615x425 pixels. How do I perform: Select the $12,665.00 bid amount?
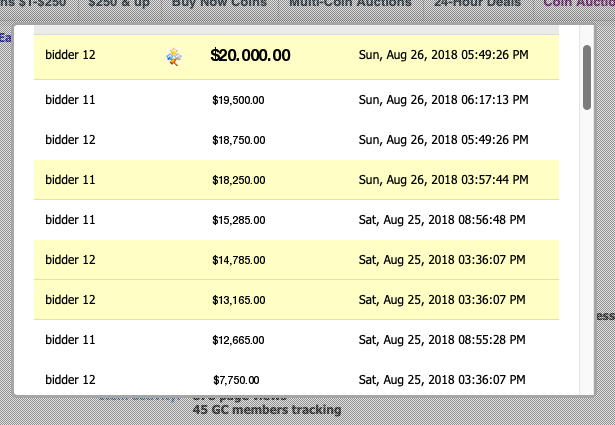(238, 340)
